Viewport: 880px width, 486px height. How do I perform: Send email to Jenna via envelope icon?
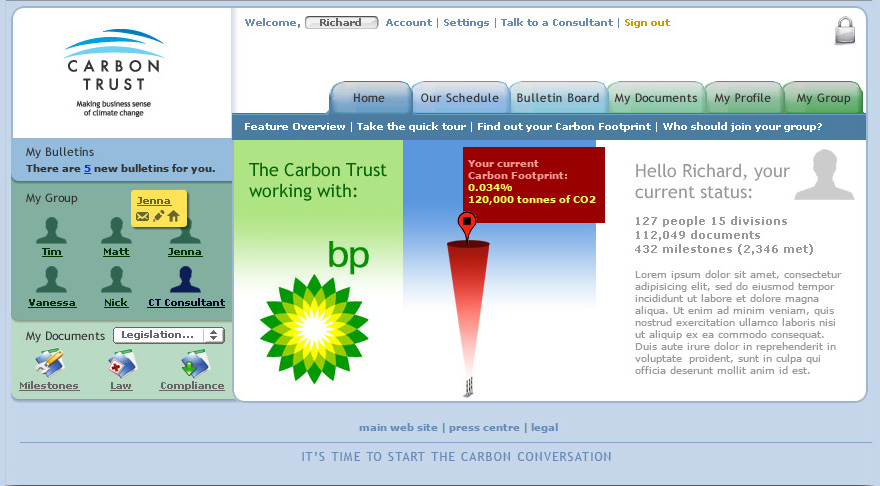click(143, 216)
